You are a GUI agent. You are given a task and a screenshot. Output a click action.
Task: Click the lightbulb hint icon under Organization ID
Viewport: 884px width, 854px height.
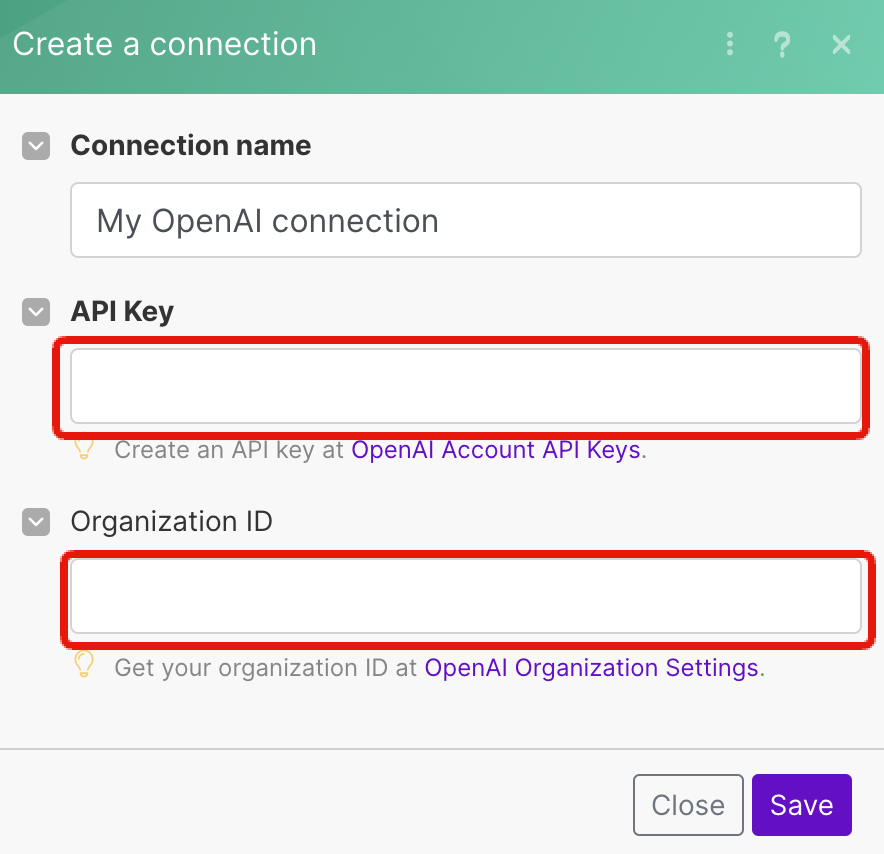84,665
